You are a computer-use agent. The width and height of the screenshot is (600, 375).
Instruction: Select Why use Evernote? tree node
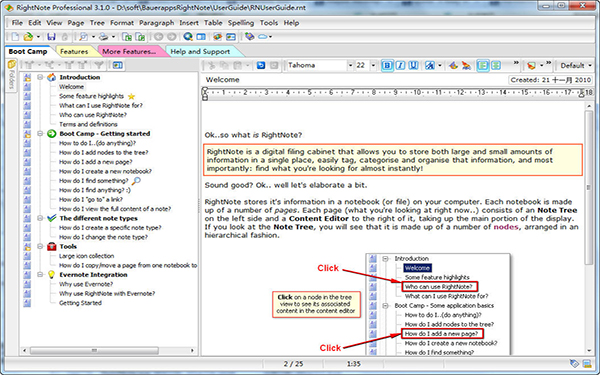click(x=86, y=284)
